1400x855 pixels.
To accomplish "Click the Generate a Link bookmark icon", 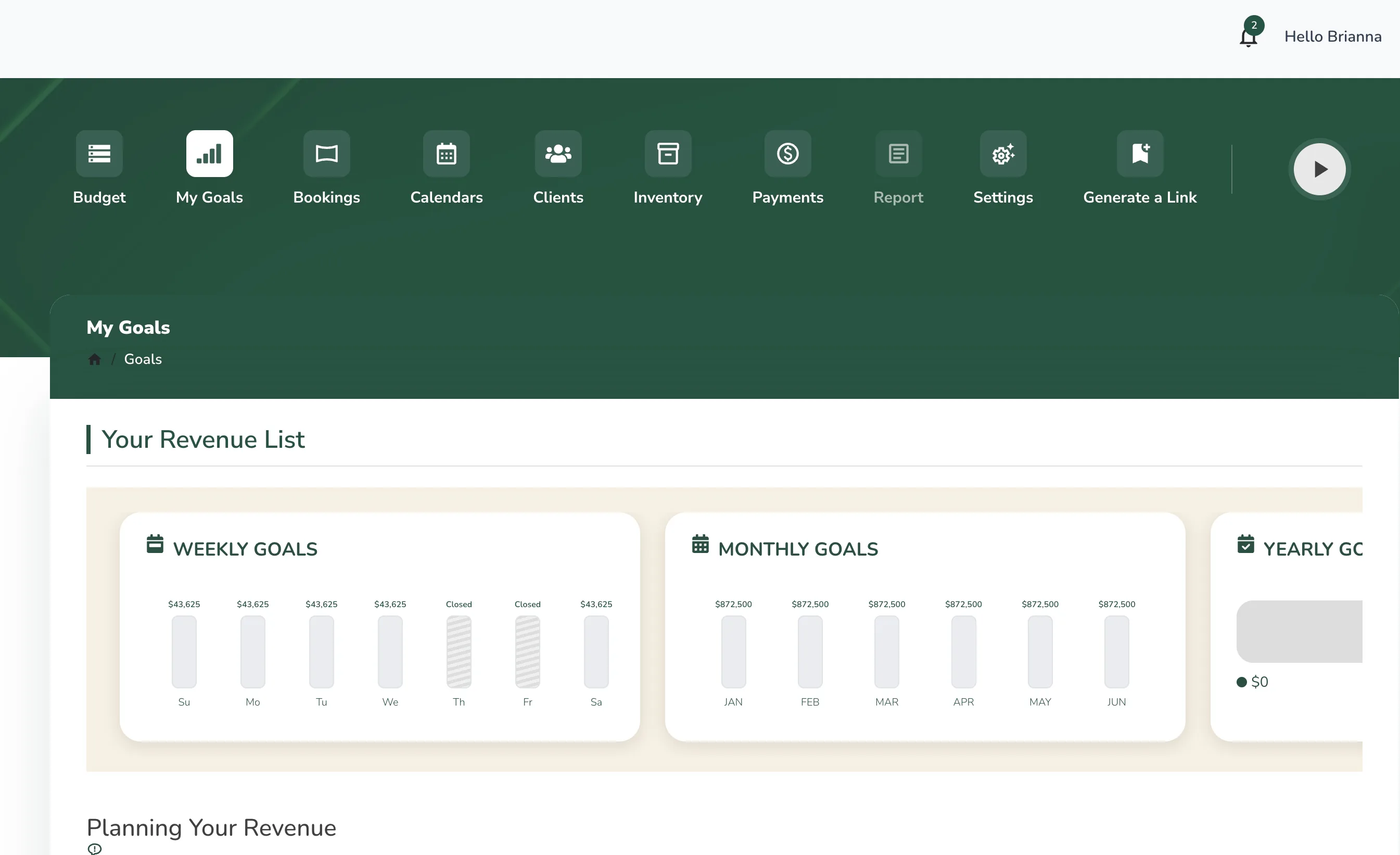I will point(1140,154).
